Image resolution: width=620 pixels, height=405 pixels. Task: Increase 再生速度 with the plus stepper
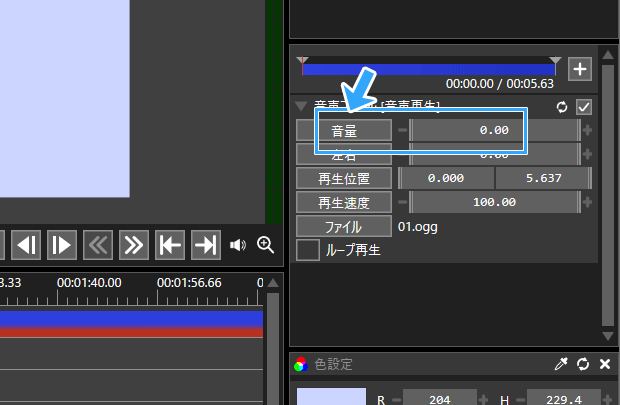pyautogui.click(x=587, y=202)
